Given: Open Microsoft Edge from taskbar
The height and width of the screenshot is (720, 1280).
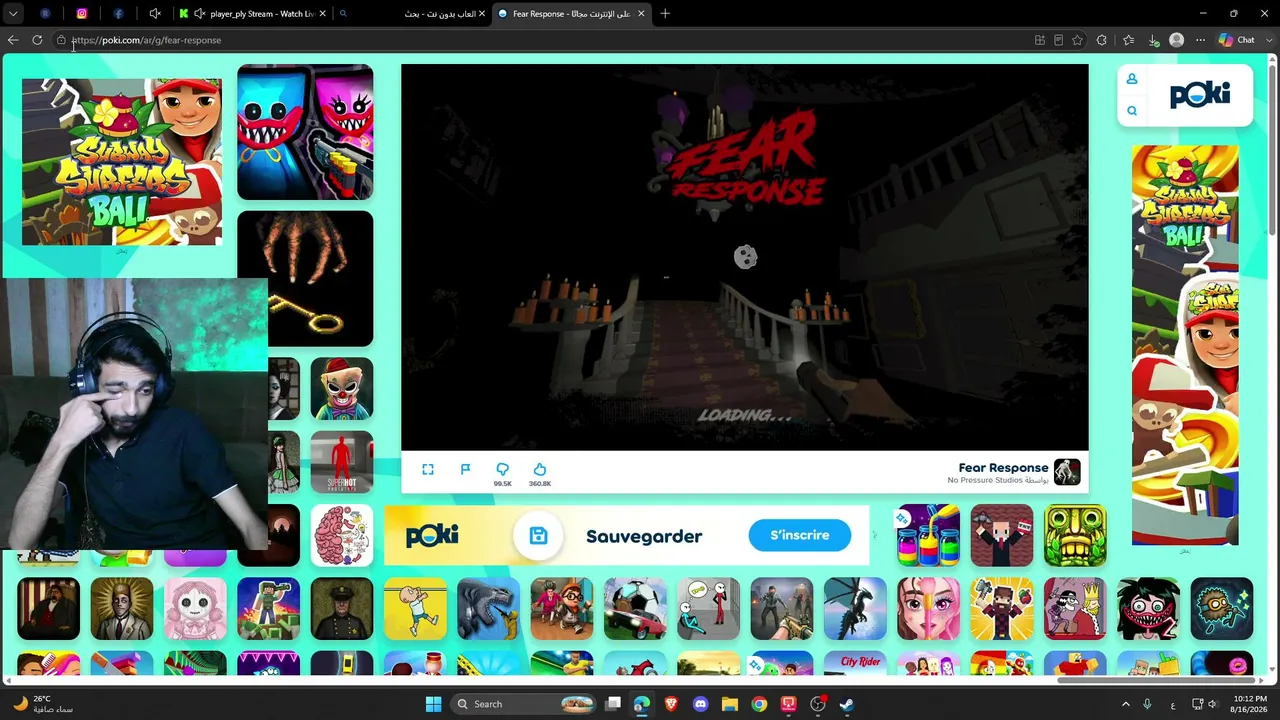Looking at the screenshot, I should (x=642, y=704).
